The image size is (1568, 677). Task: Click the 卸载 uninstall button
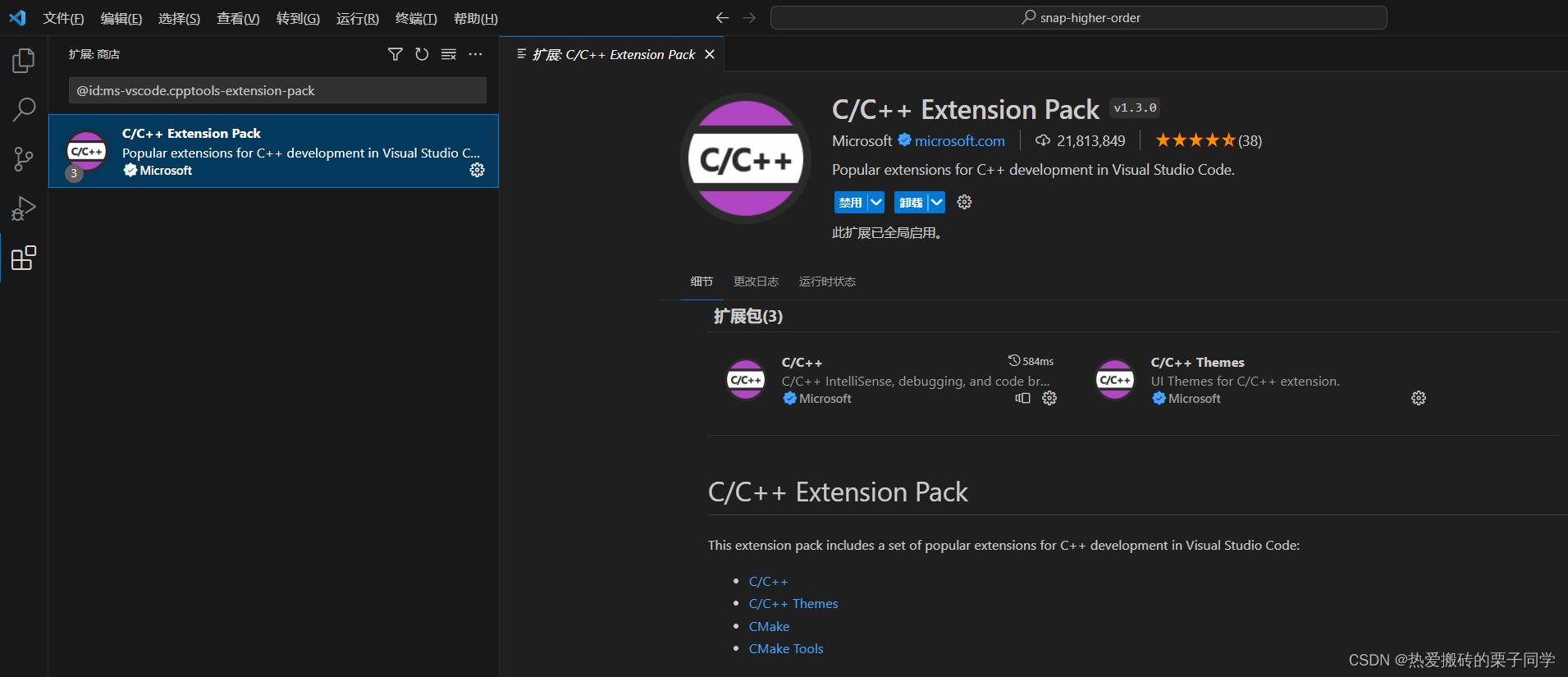911,202
